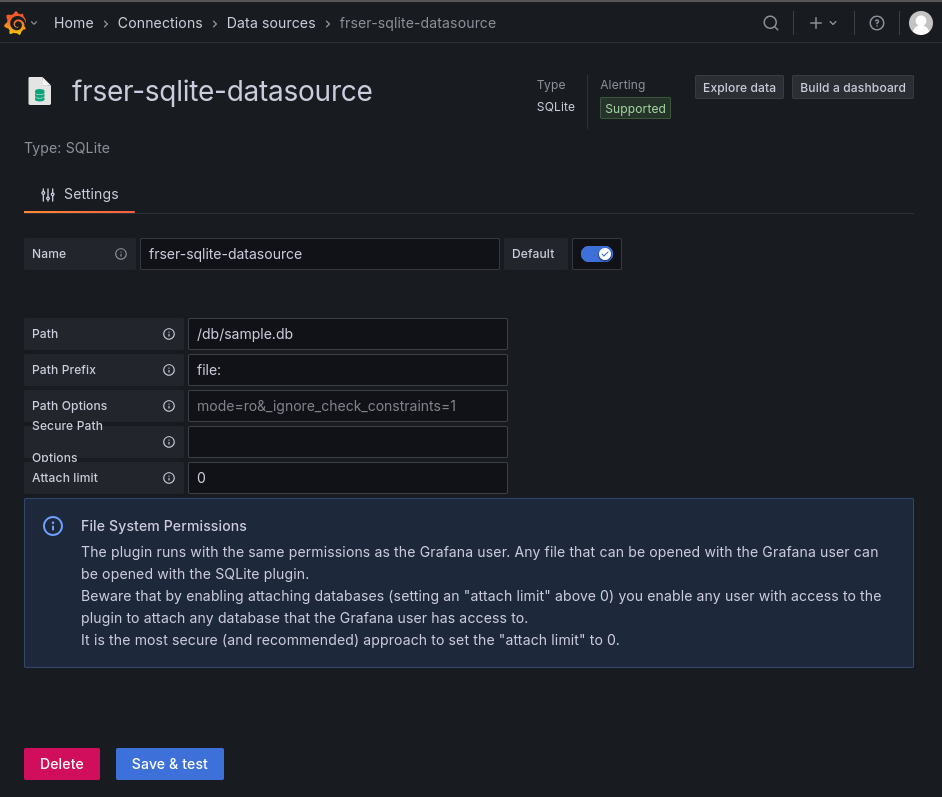
Task: Click the info icon beside Path Prefix
Action: click(169, 369)
